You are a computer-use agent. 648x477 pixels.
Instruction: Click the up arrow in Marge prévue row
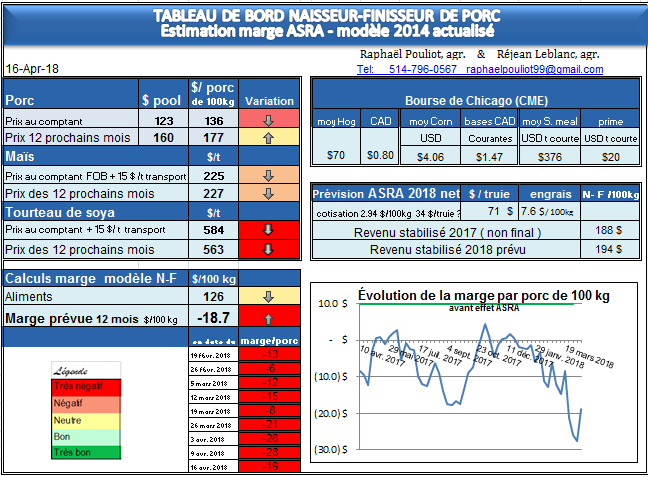pyautogui.click(x=268, y=318)
